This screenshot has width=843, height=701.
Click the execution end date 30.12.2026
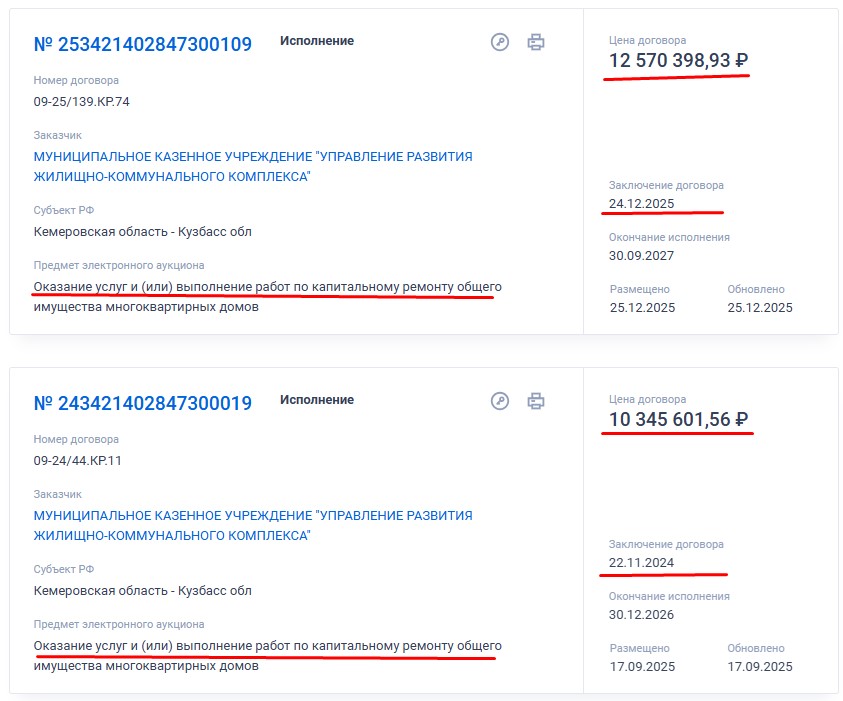(641, 614)
